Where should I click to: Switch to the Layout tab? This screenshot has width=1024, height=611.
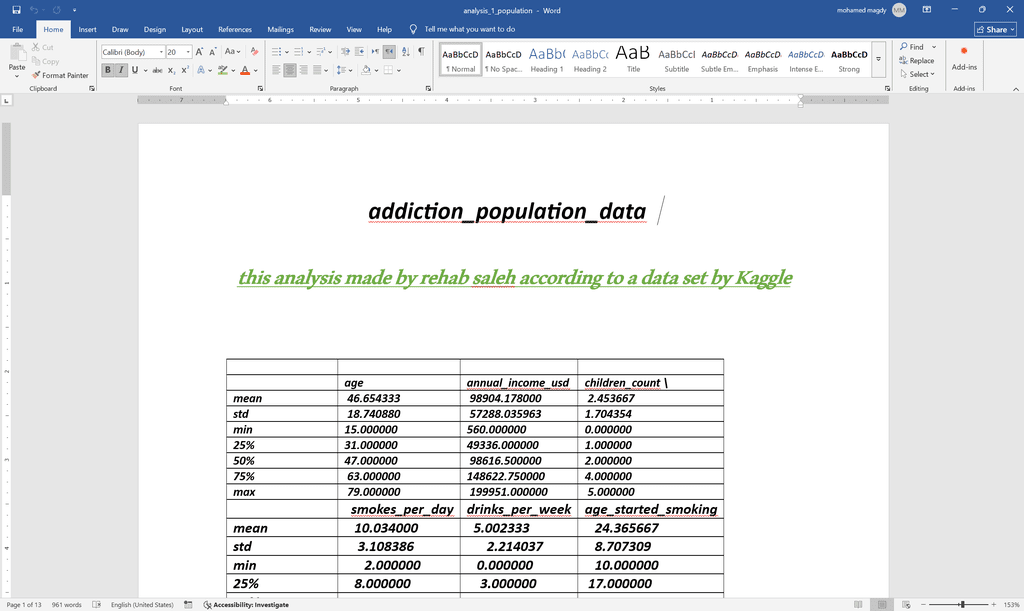(x=192, y=29)
